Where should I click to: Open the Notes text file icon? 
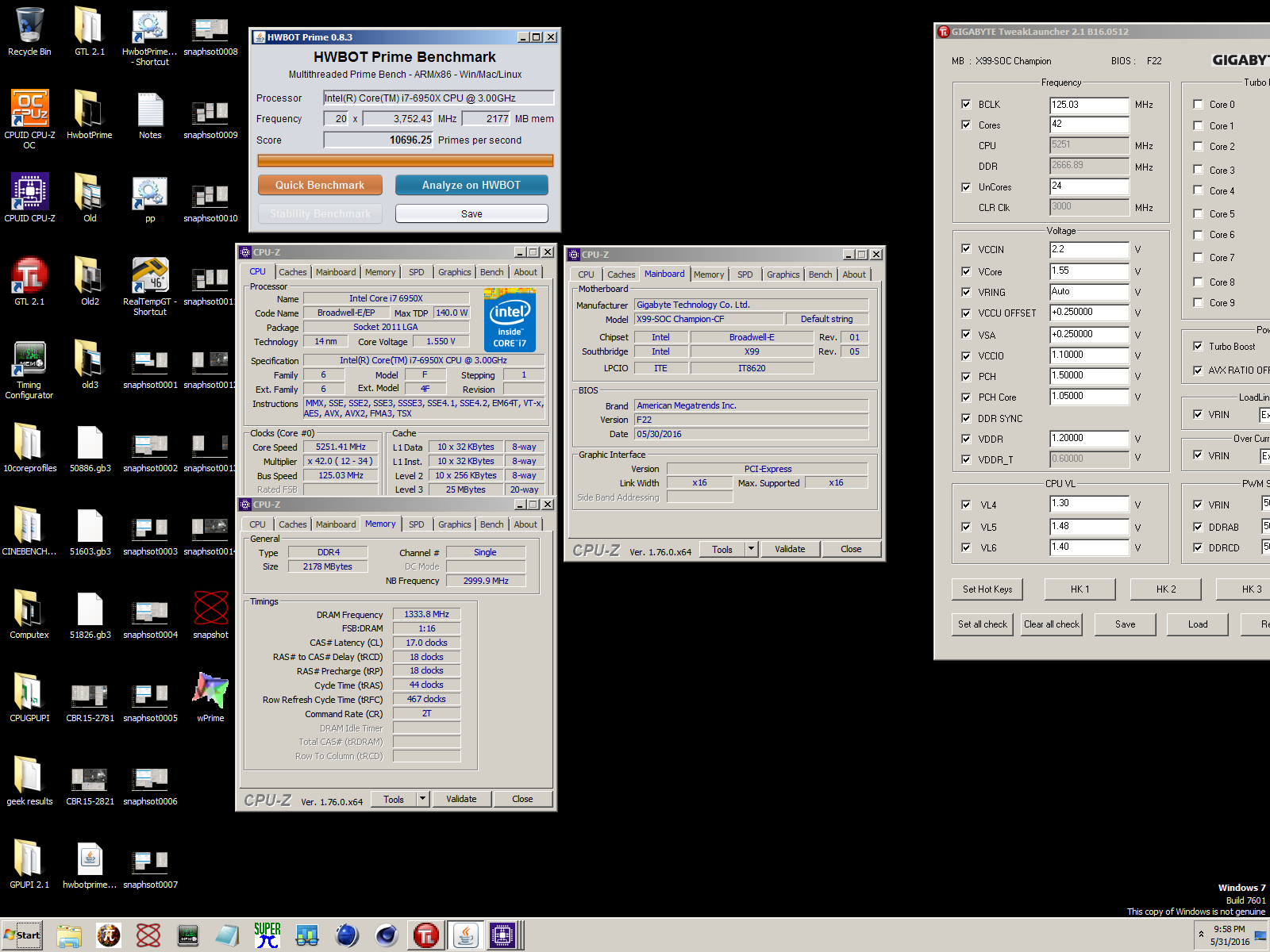click(x=150, y=115)
